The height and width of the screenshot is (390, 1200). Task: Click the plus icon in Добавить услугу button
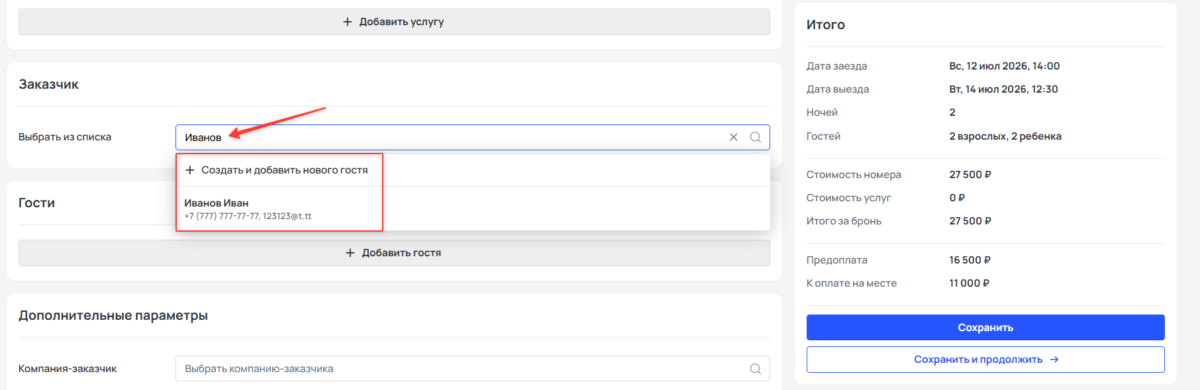348,21
